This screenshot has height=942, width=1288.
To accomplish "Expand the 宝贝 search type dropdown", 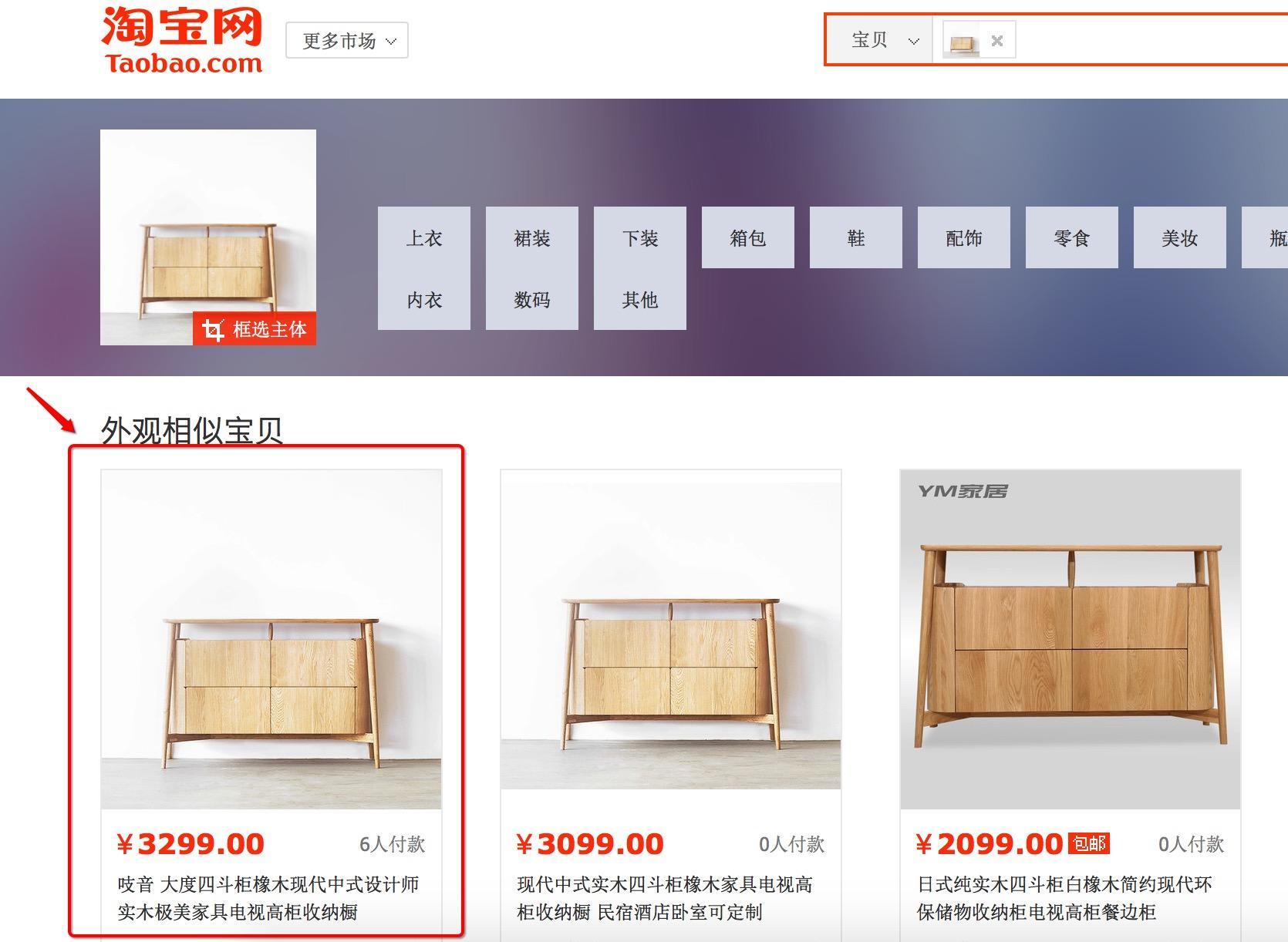I will click(x=884, y=40).
